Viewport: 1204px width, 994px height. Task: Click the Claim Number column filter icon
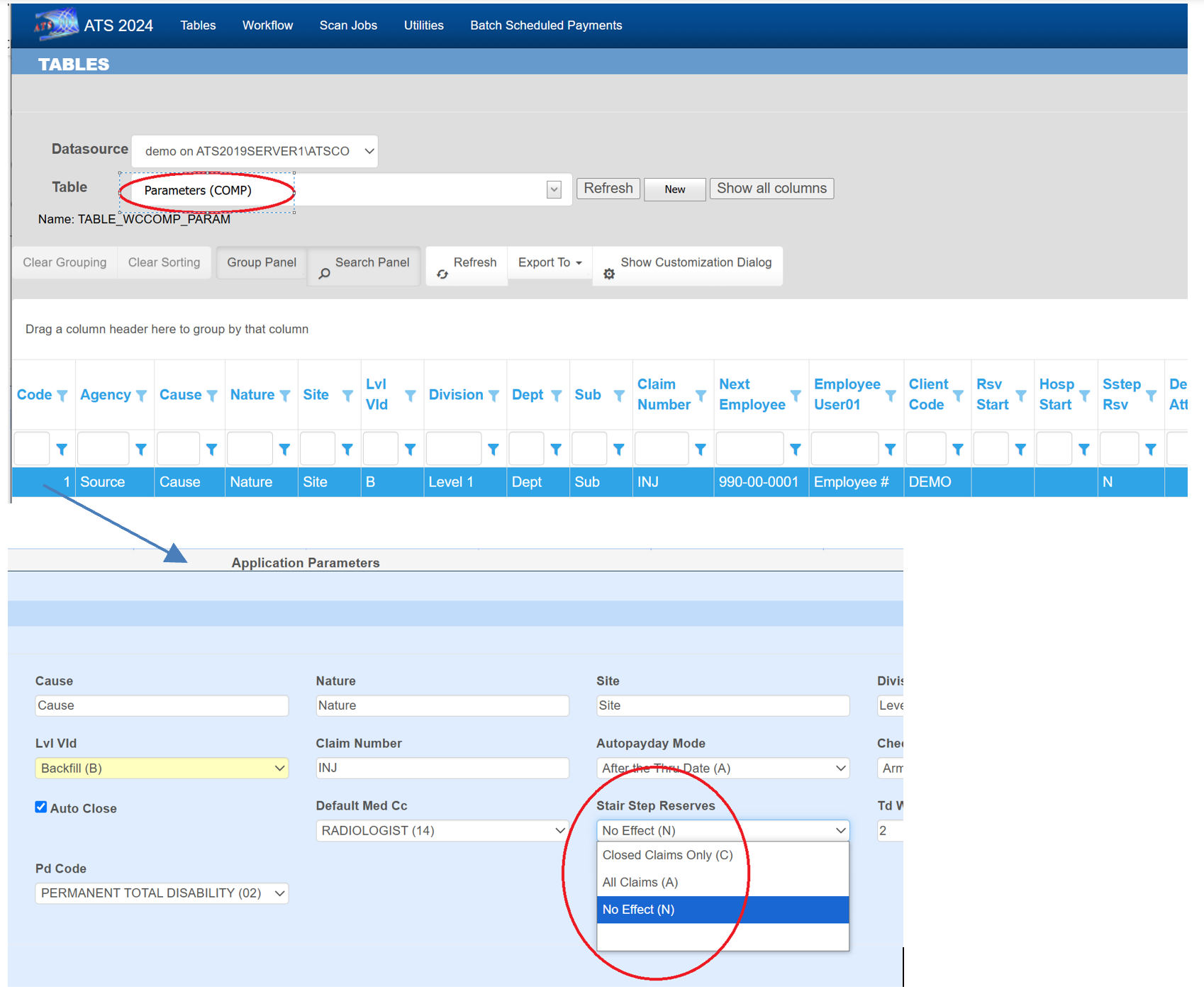701,396
